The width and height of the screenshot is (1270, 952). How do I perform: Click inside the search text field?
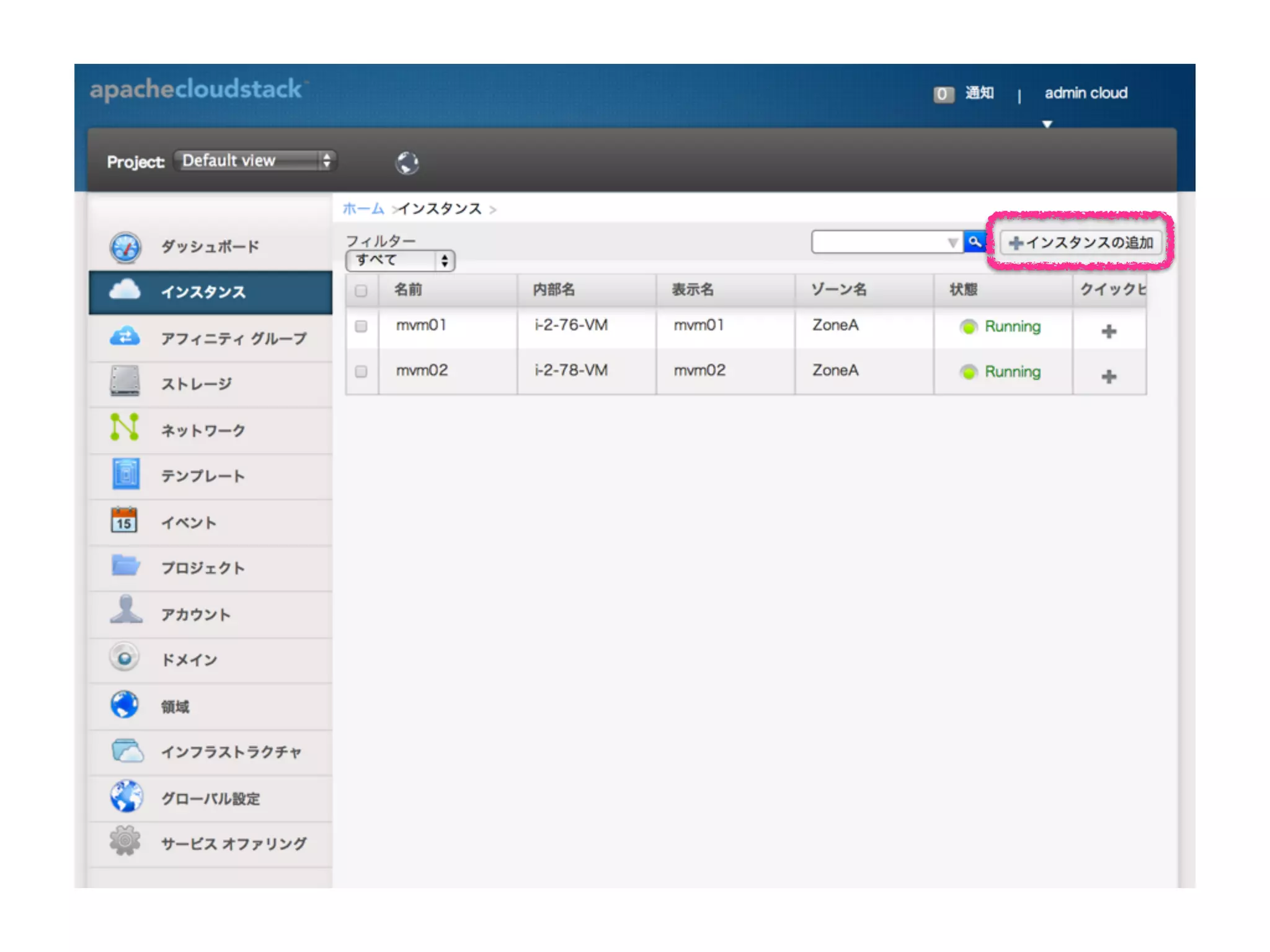click(879, 242)
